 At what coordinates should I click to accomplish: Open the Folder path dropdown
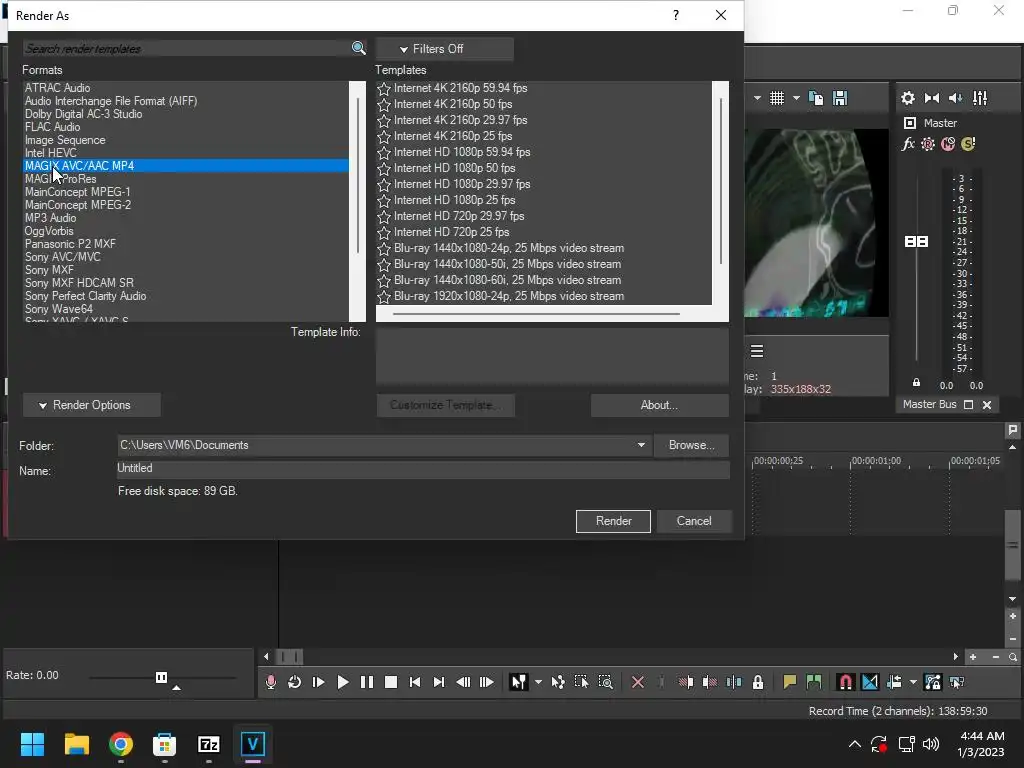(x=641, y=445)
